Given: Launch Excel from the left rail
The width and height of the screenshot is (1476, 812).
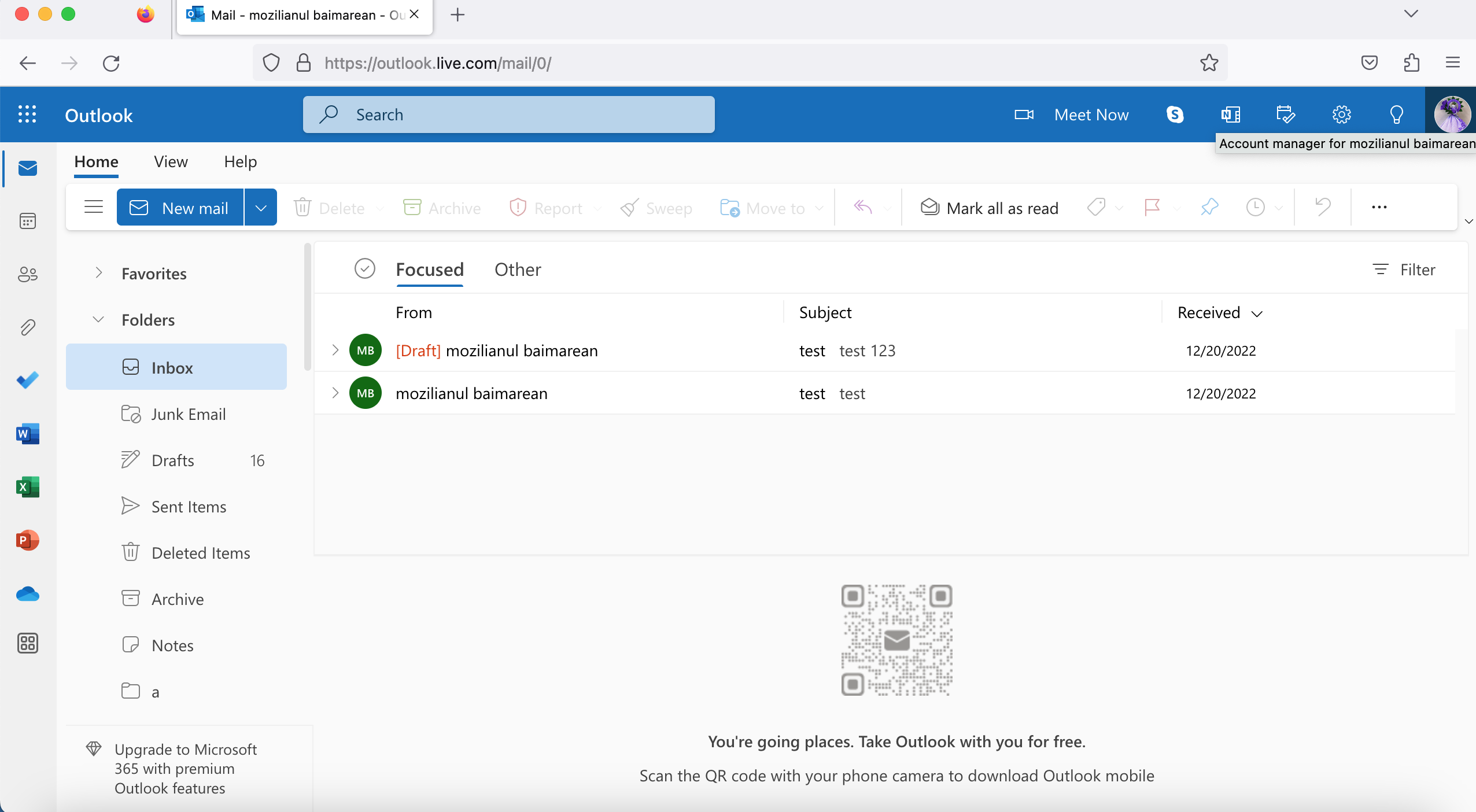Looking at the screenshot, I should 27,487.
